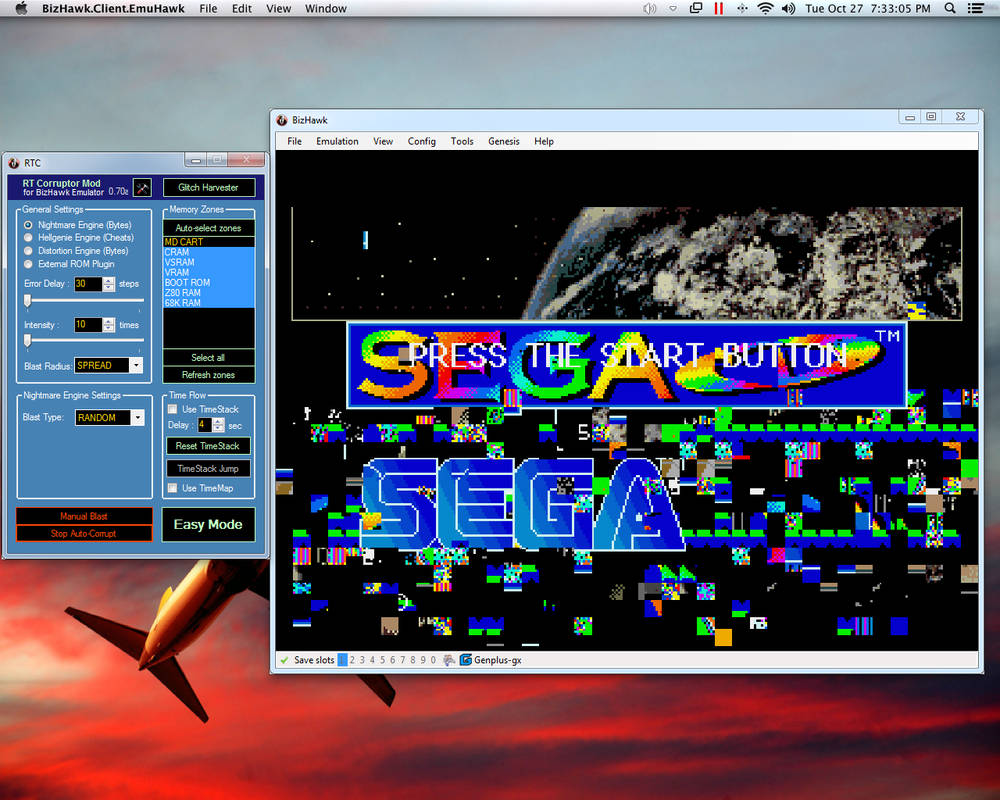
Task: Select the Nightmare Engine (Bytes) radio
Action: coord(28,225)
